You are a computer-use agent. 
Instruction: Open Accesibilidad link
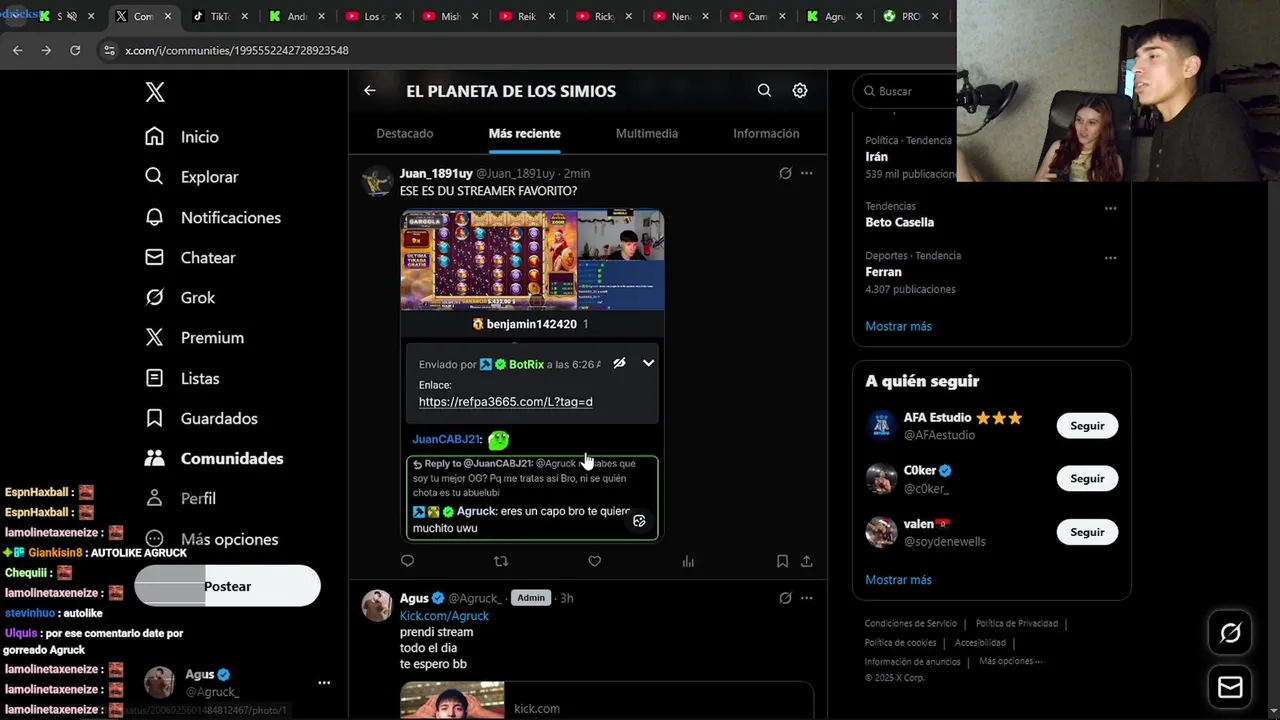tap(980, 643)
